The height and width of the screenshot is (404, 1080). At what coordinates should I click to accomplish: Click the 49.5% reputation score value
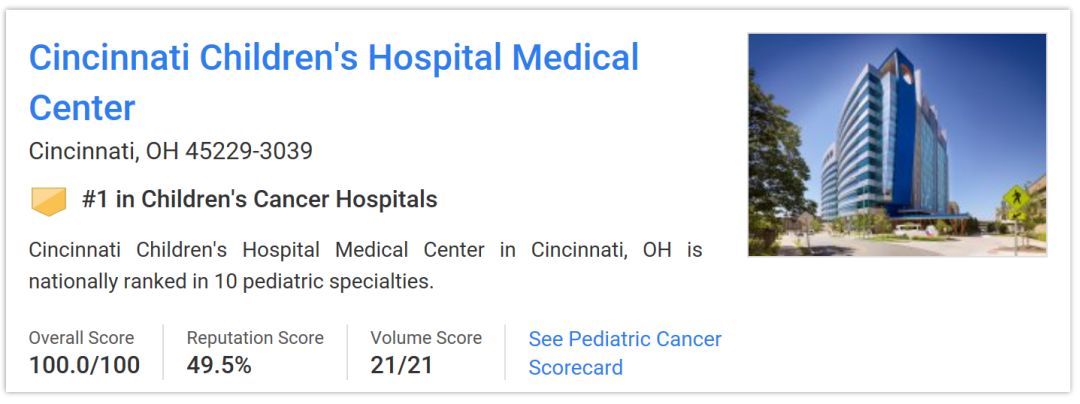[x=219, y=365]
